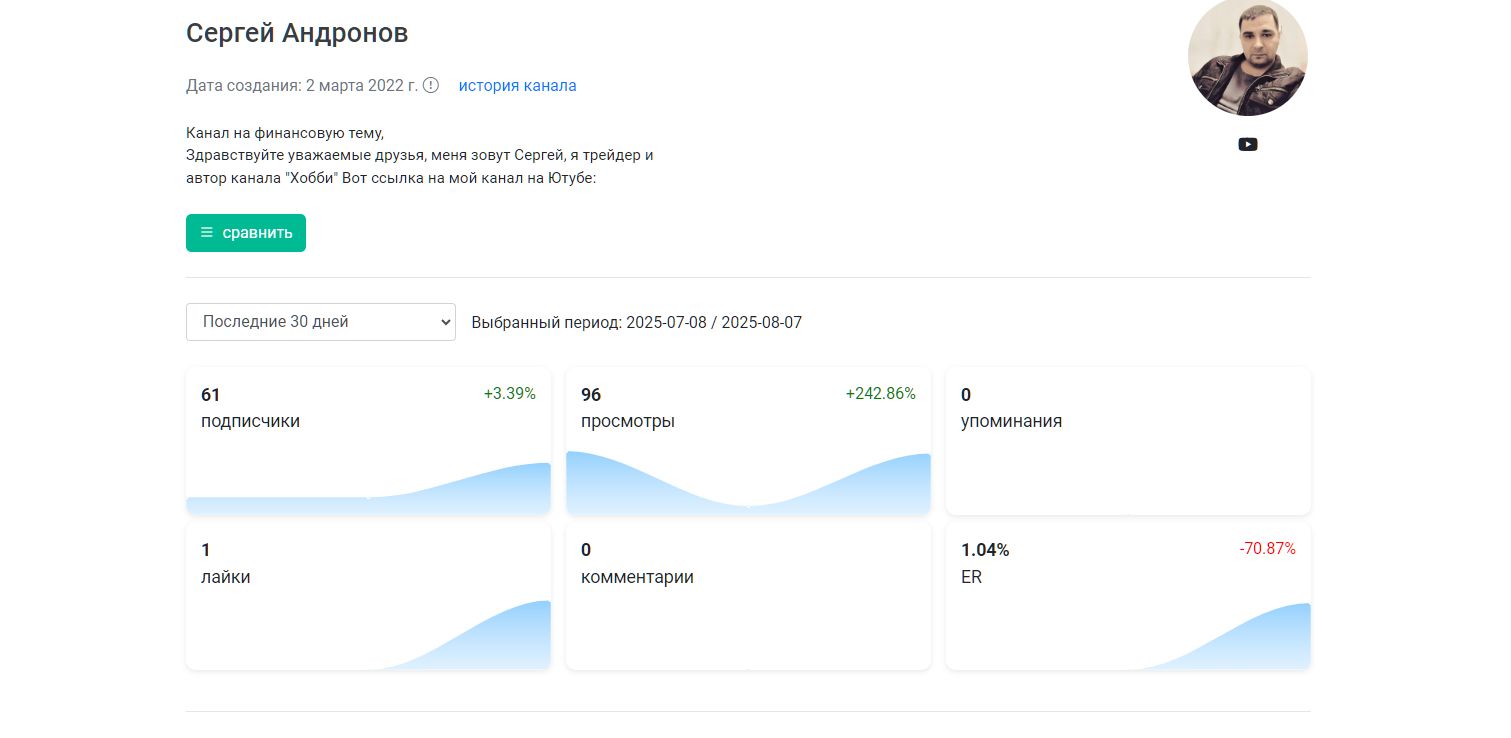Viewport: 1511px width, 738px height.
Task: Click the channel name Сергей Андронов
Action: [297, 33]
